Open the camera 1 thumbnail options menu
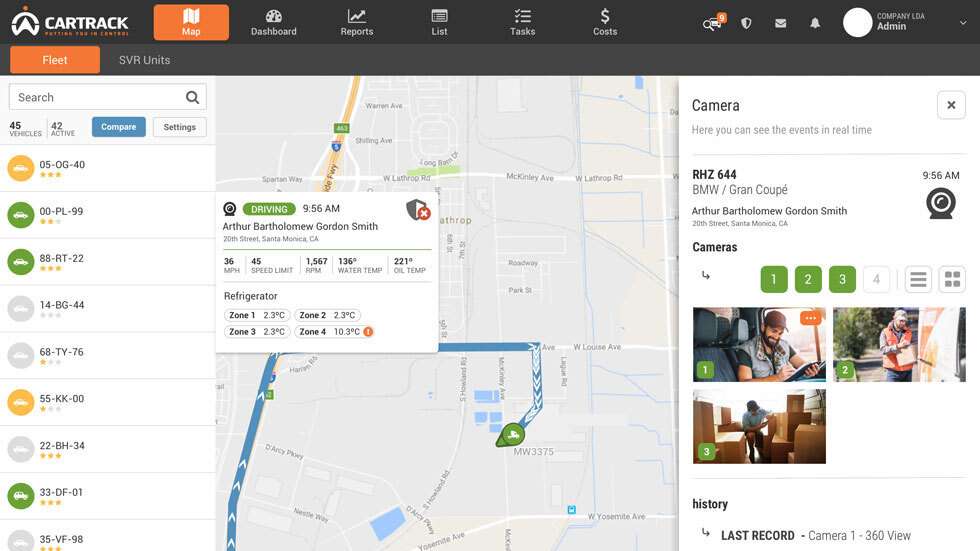The image size is (980, 551). [x=811, y=318]
